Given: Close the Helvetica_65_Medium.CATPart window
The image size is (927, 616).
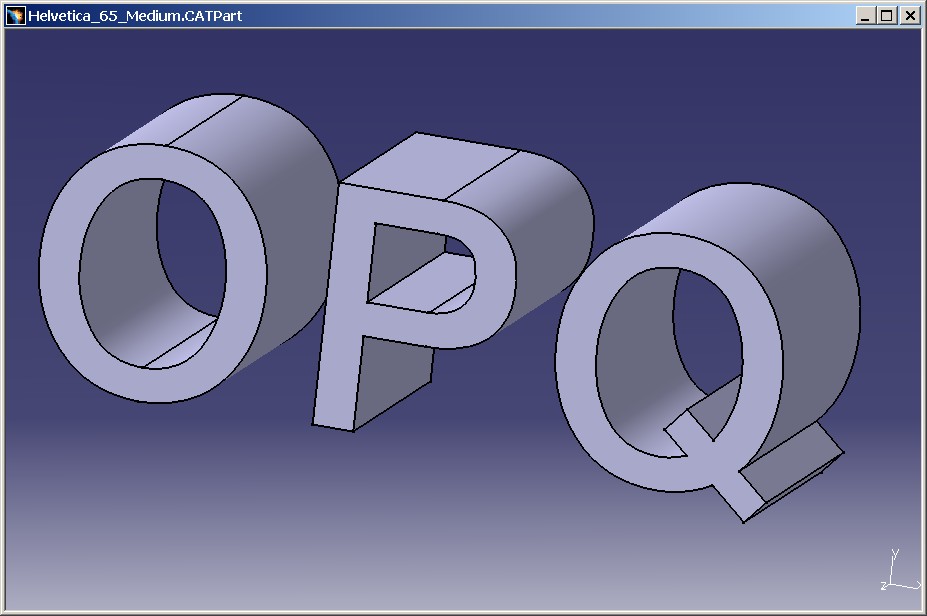Looking at the screenshot, I should pyautogui.click(x=910, y=16).
